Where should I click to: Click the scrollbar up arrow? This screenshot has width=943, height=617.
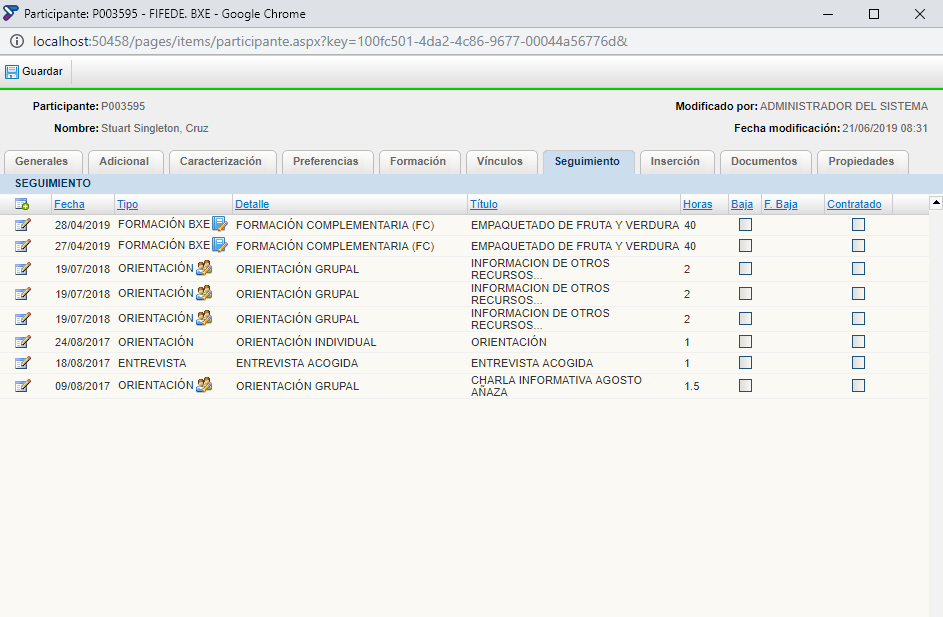click(x=936, y=203)
